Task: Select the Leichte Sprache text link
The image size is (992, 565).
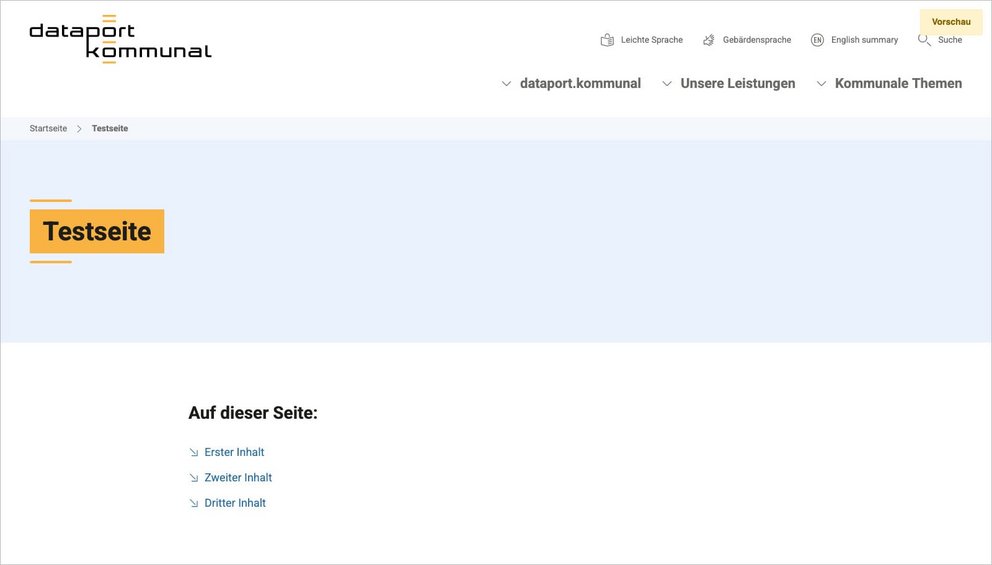Action: pos(651,40)
